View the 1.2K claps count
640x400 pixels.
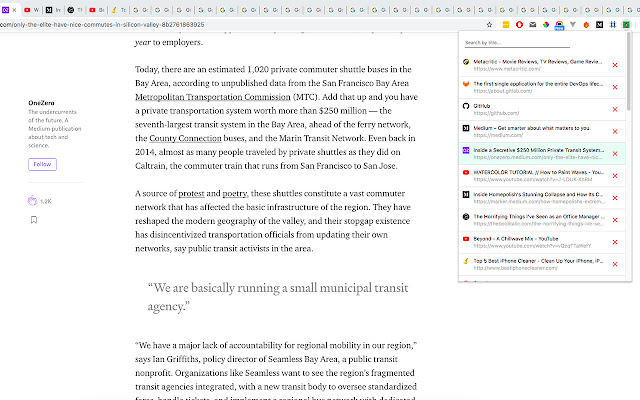pyautogui.click(x=46, y=201)
